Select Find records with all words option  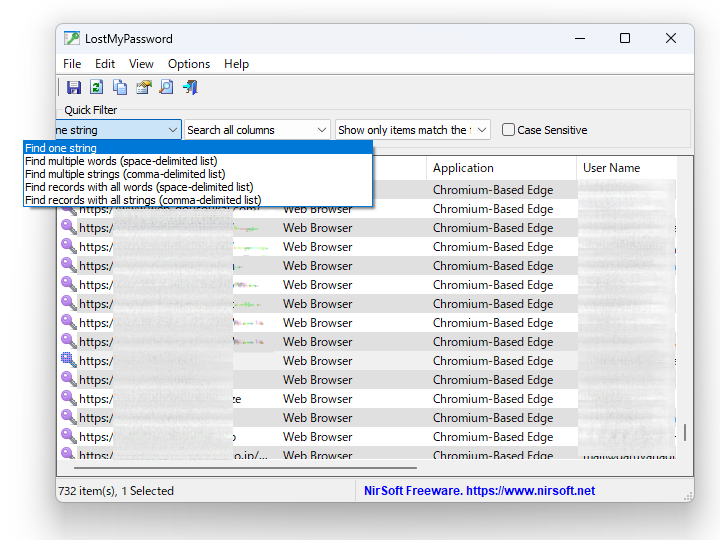[x=198, y=187]
